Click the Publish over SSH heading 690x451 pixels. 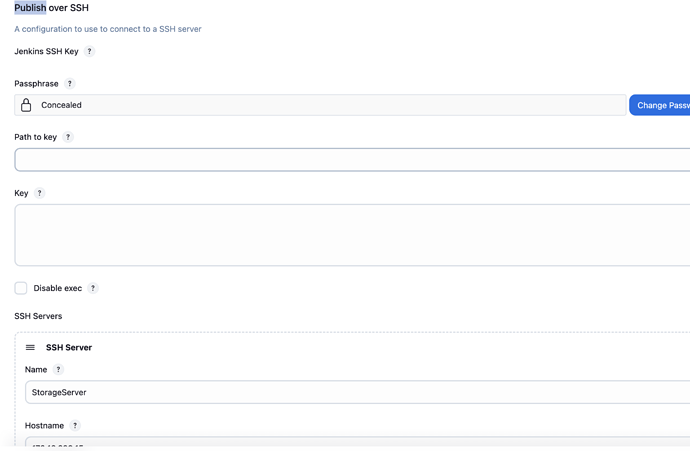(x=52, y=8)
